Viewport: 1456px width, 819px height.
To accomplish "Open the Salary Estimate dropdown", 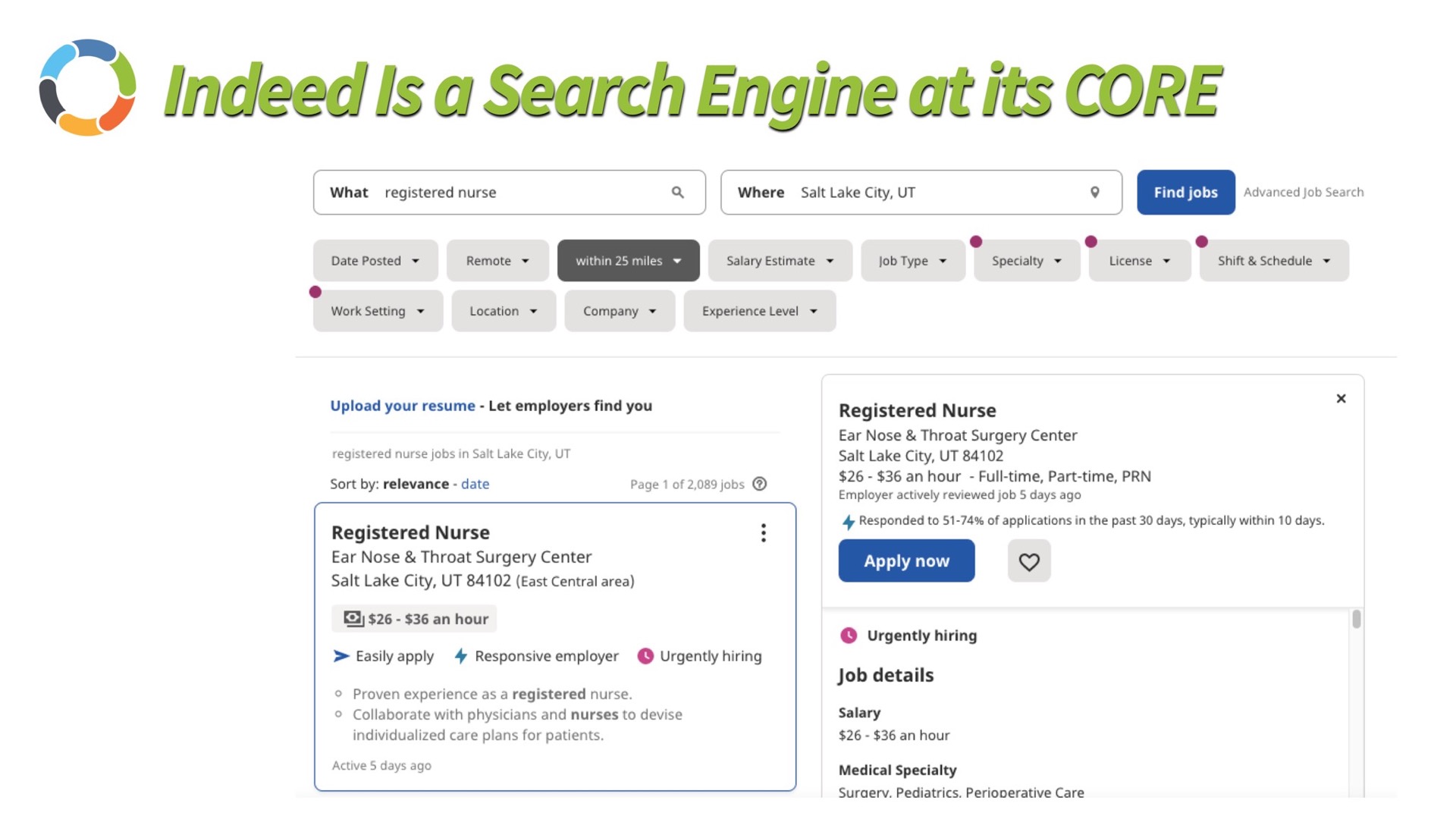I will [780, 261].
